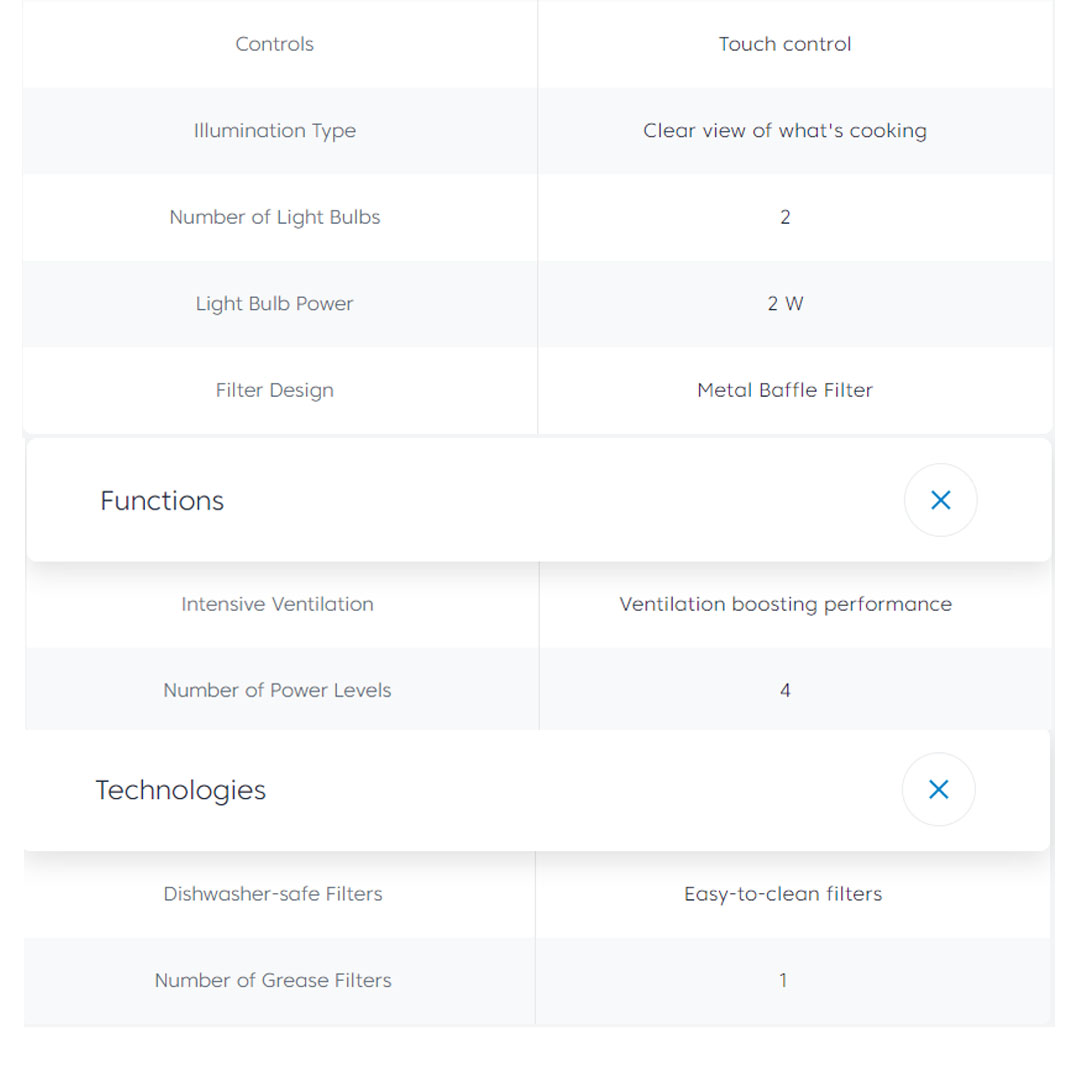Image resolution: width=1080 pixels, height=1080 pixels.
Task: Click the Functions section header
Action: [x=162, y=500]
